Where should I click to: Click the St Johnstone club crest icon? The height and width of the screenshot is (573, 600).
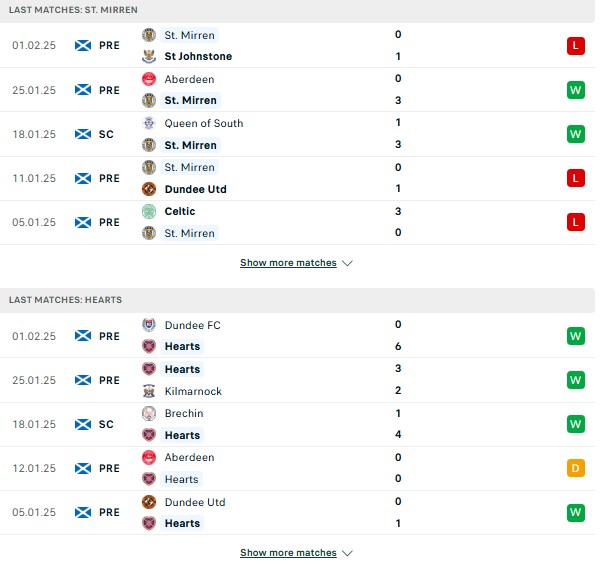pyautogui.click(x=149, y=56)
